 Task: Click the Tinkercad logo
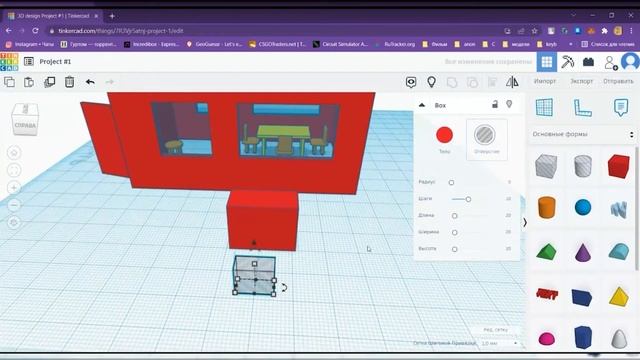coord(9,62)
